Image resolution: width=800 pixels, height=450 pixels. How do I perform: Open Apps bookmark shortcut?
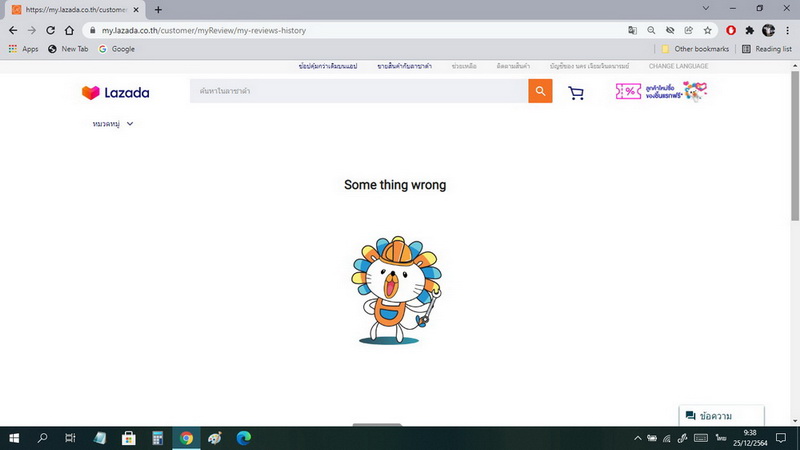tap(23, 49)
